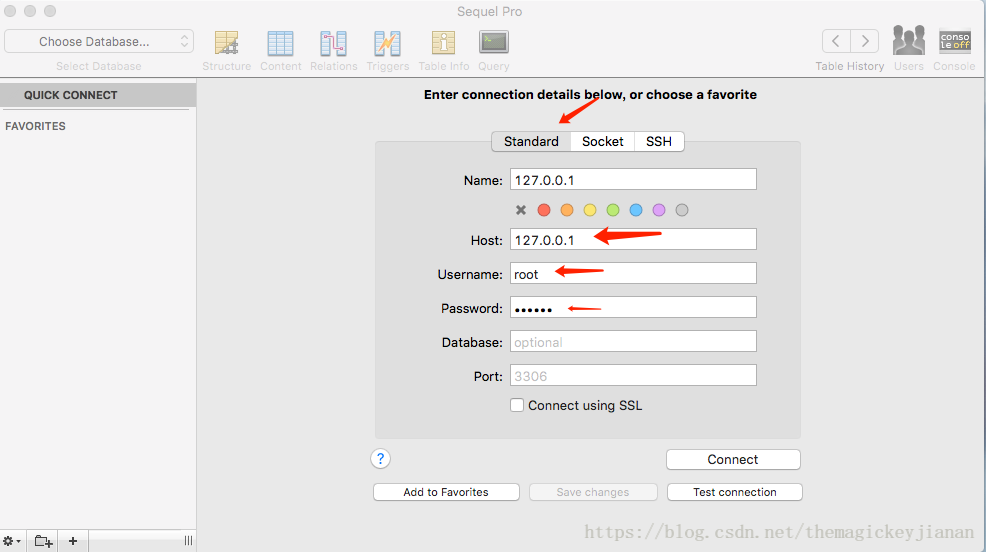Viewport: 986px width, 552px height.
Task: Open the Content view icon
Action: tap(280, 43)
